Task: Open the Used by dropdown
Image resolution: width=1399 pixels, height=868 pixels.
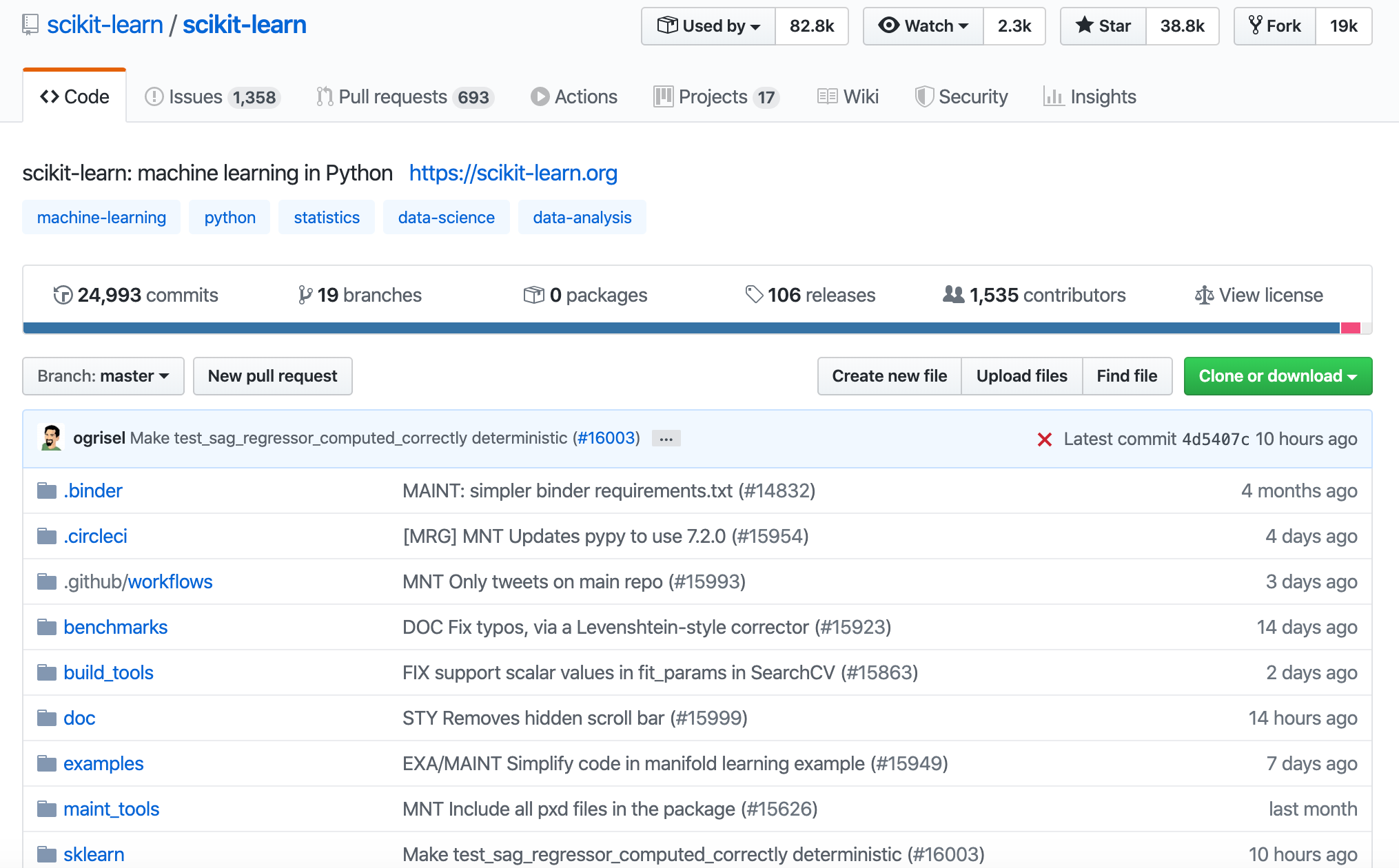Action: tap(708, 26)
